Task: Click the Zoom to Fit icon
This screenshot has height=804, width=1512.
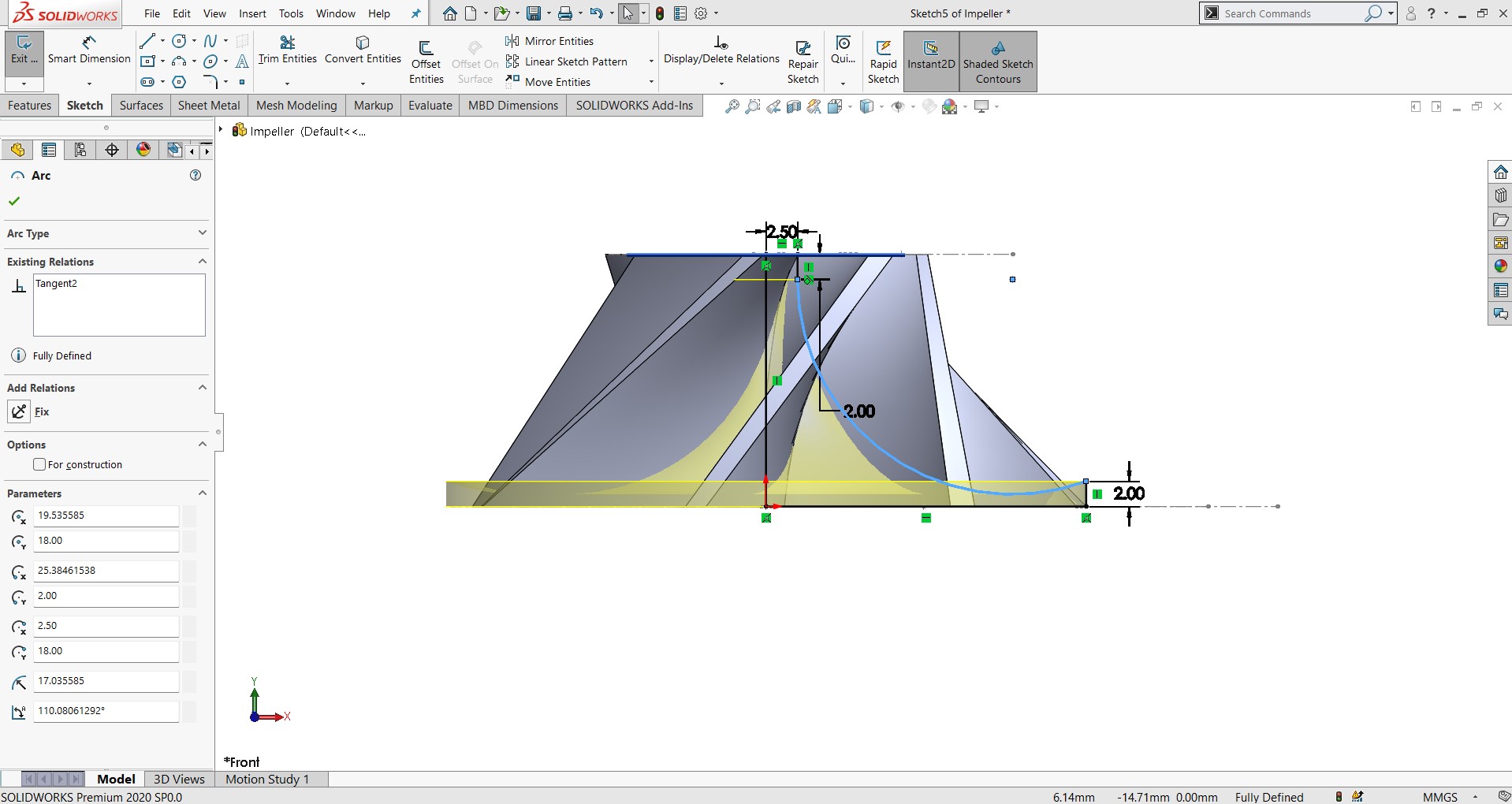Action: pyautogui.click(x=732, y=106)
